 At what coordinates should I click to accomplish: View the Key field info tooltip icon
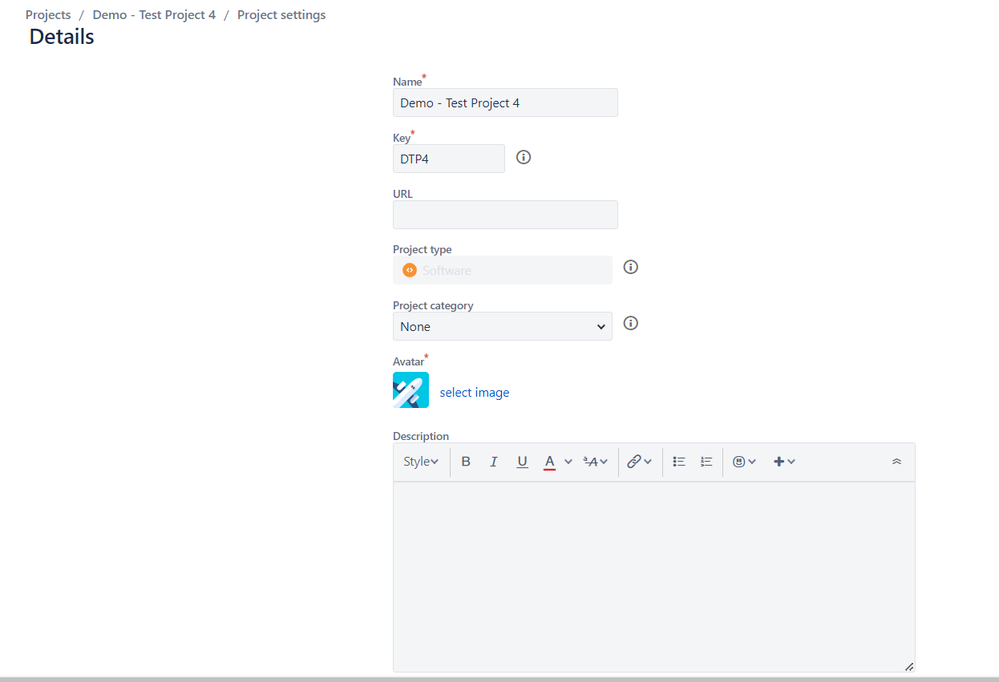[x=523, y=157]
